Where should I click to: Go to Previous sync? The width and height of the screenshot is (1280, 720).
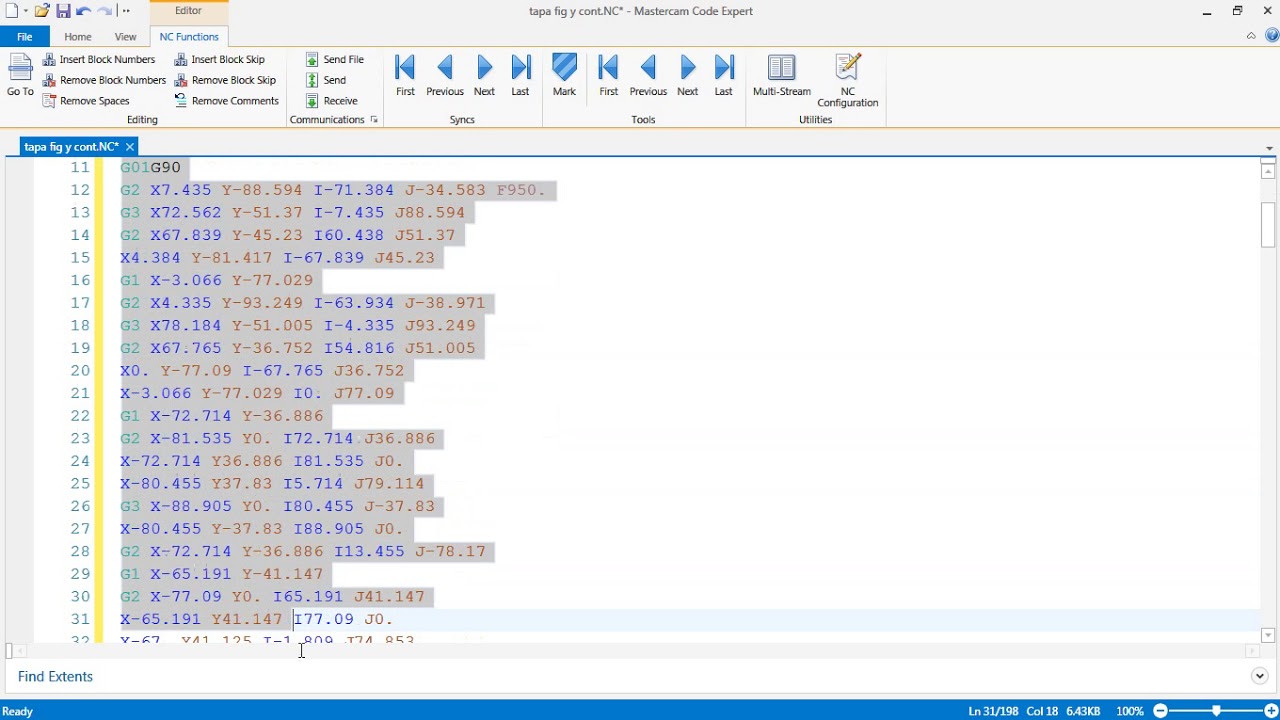tap(445, 76)
